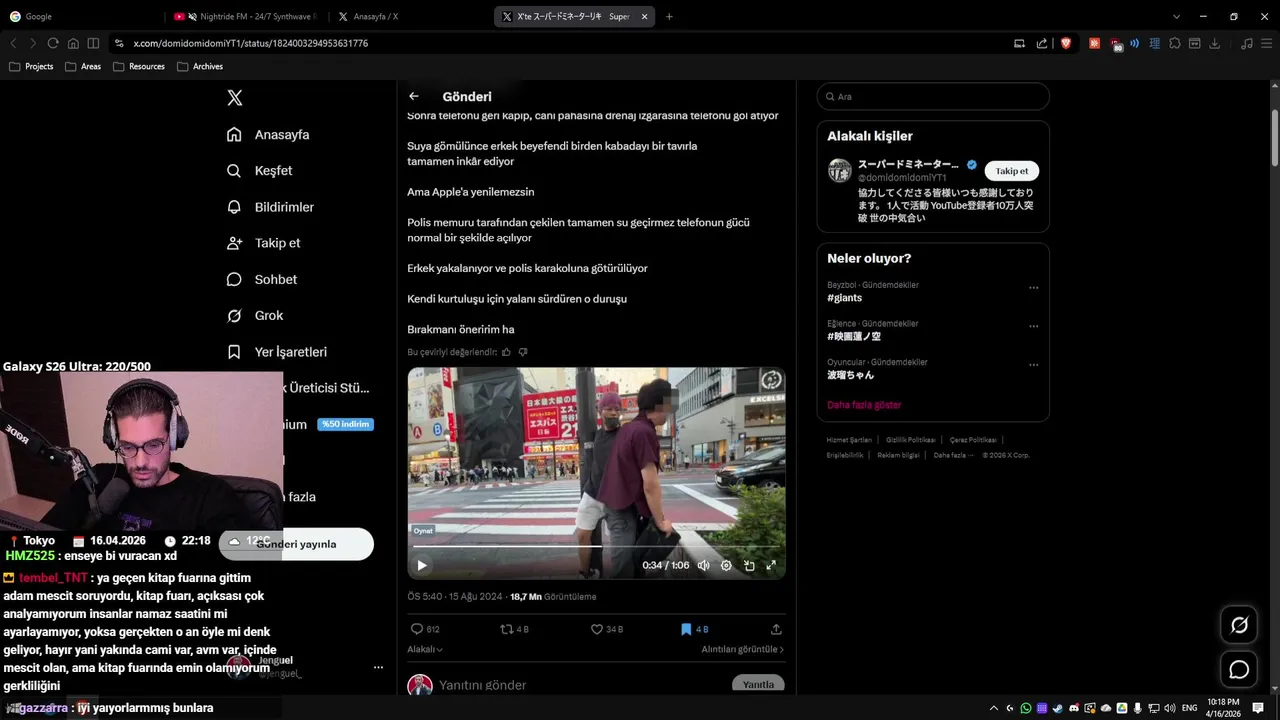The height and width of the screenshot is (720, 1280).
Task: Rate the translation with thumbs up
Action: point(506,352)
